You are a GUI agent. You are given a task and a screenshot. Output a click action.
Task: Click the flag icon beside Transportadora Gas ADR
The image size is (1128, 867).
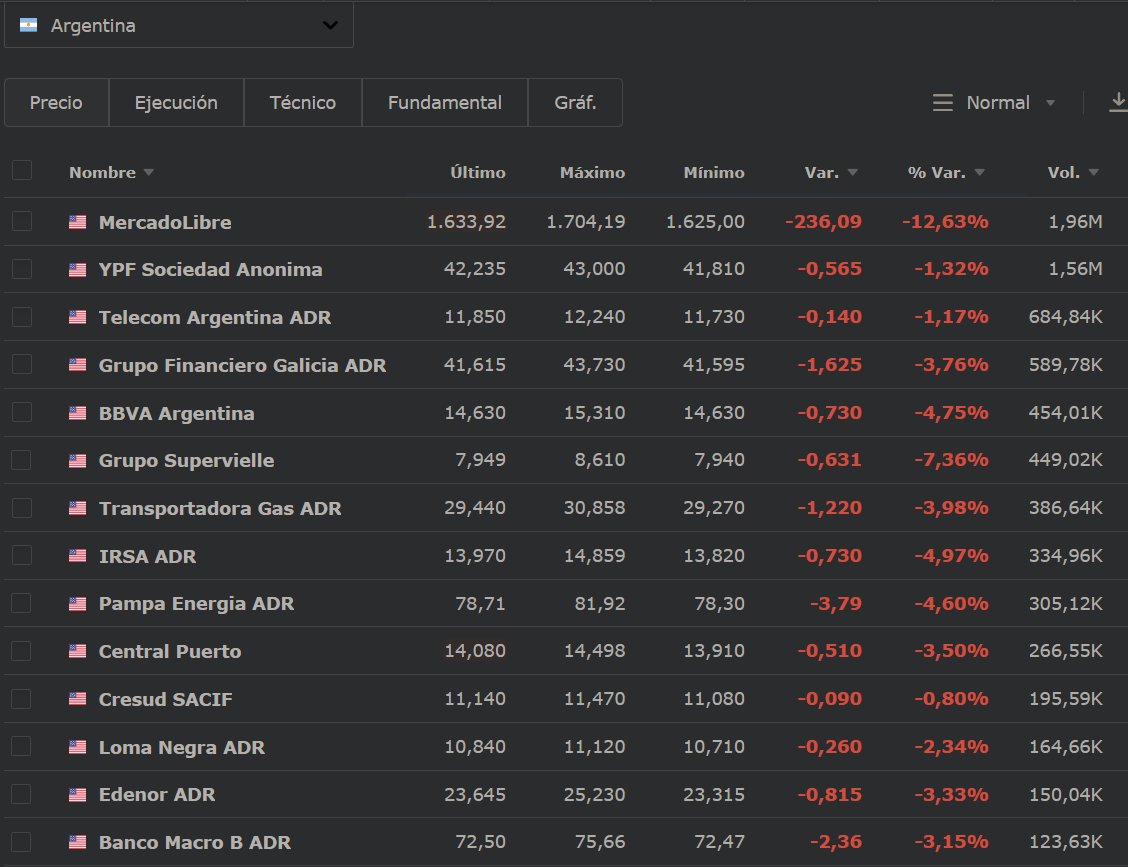78,508
